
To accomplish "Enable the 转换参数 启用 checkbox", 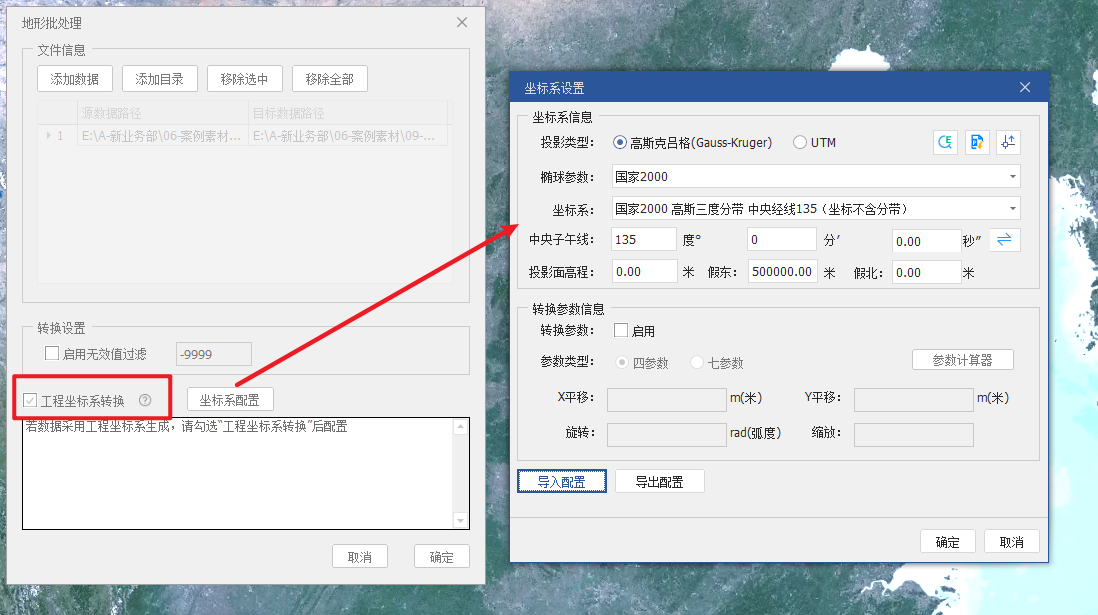I will coord(621,331).
